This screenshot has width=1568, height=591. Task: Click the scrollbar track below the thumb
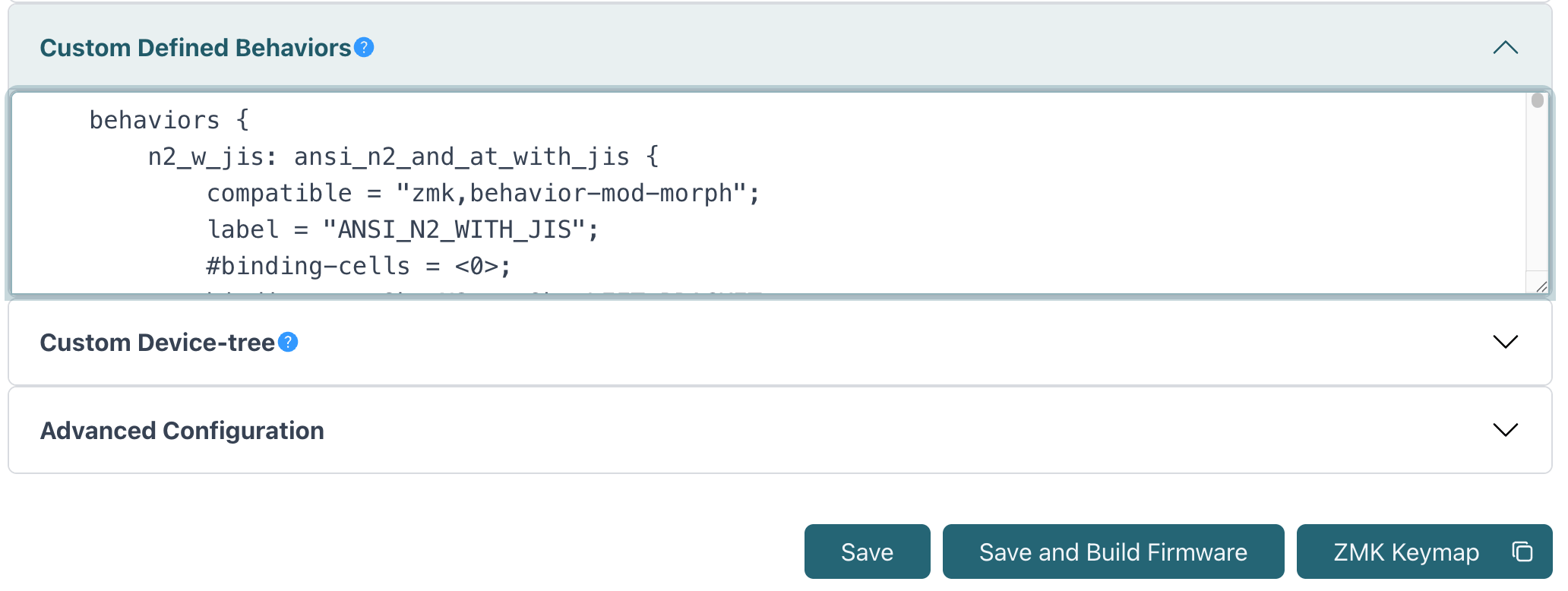pyautogui.click(x=1537, y=198)
